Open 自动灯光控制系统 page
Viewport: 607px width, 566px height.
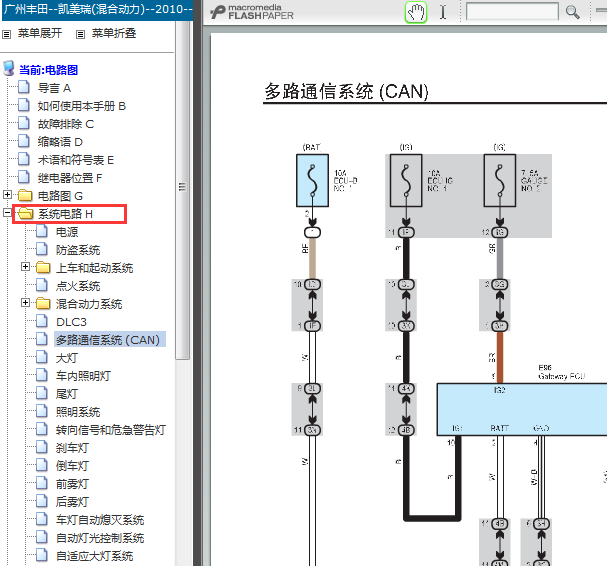[x=100, y=538]
